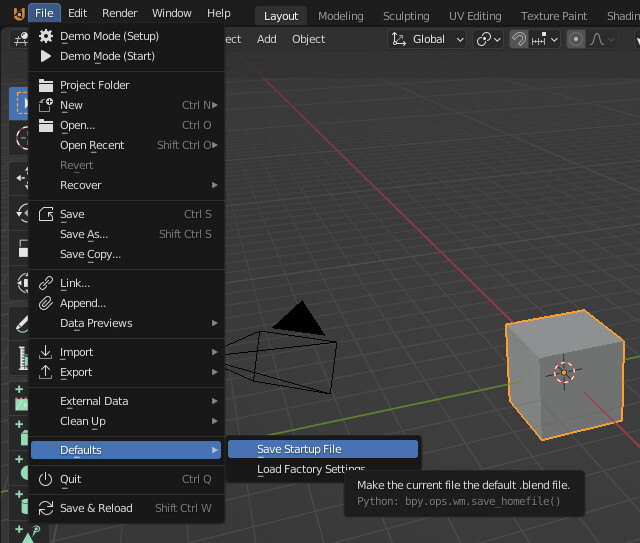Expand the Recover submenu
Viewport: 640px width, 543px height.
(x=127, y=185)
